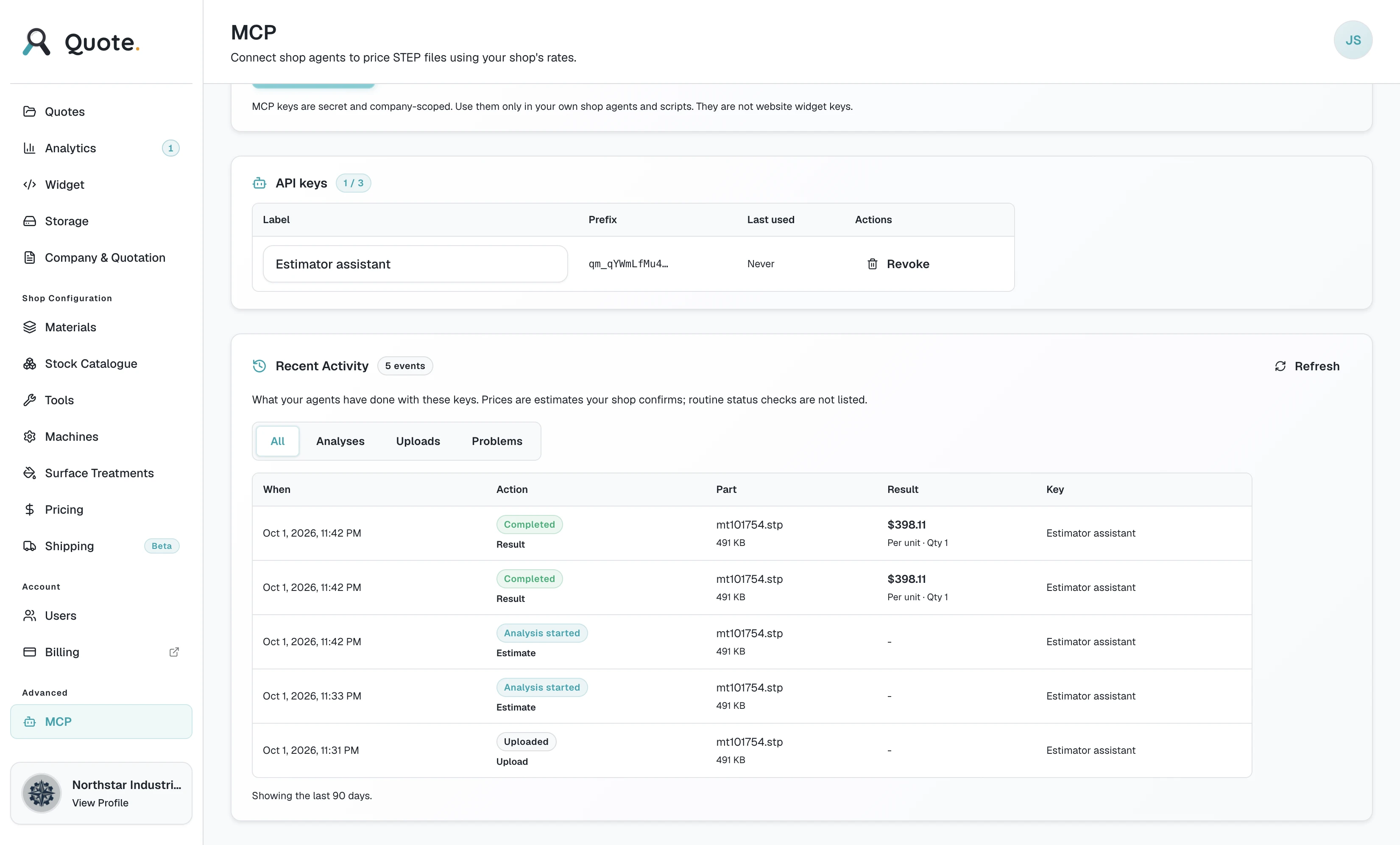Click the Billing external link icon

point(174,652)
